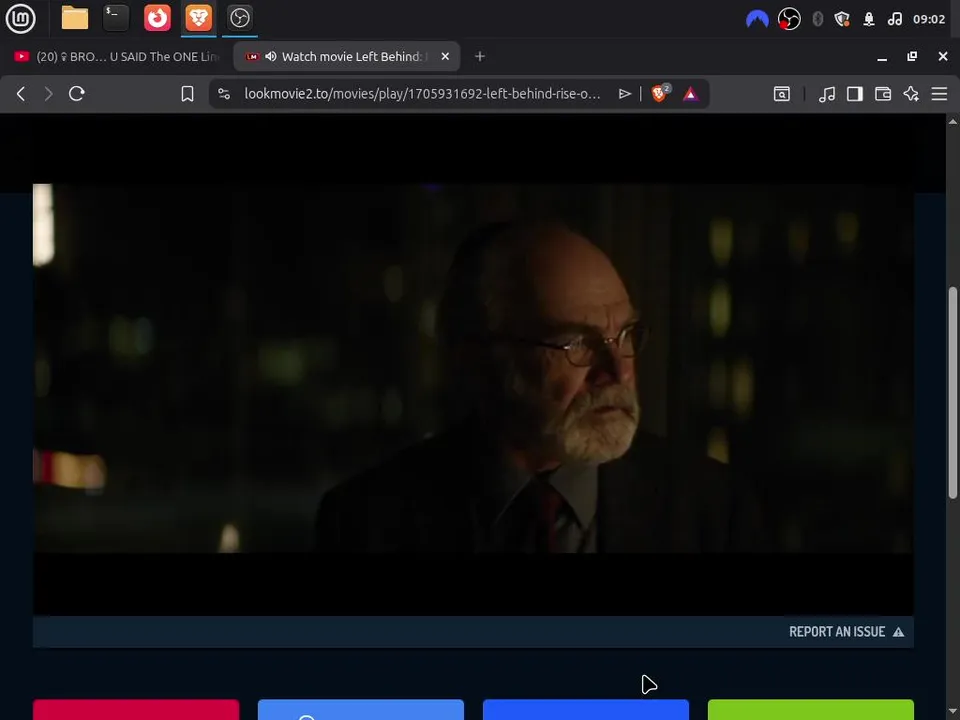
Task: Open the Brave Playlist music icon
Action: coord(827,94)
